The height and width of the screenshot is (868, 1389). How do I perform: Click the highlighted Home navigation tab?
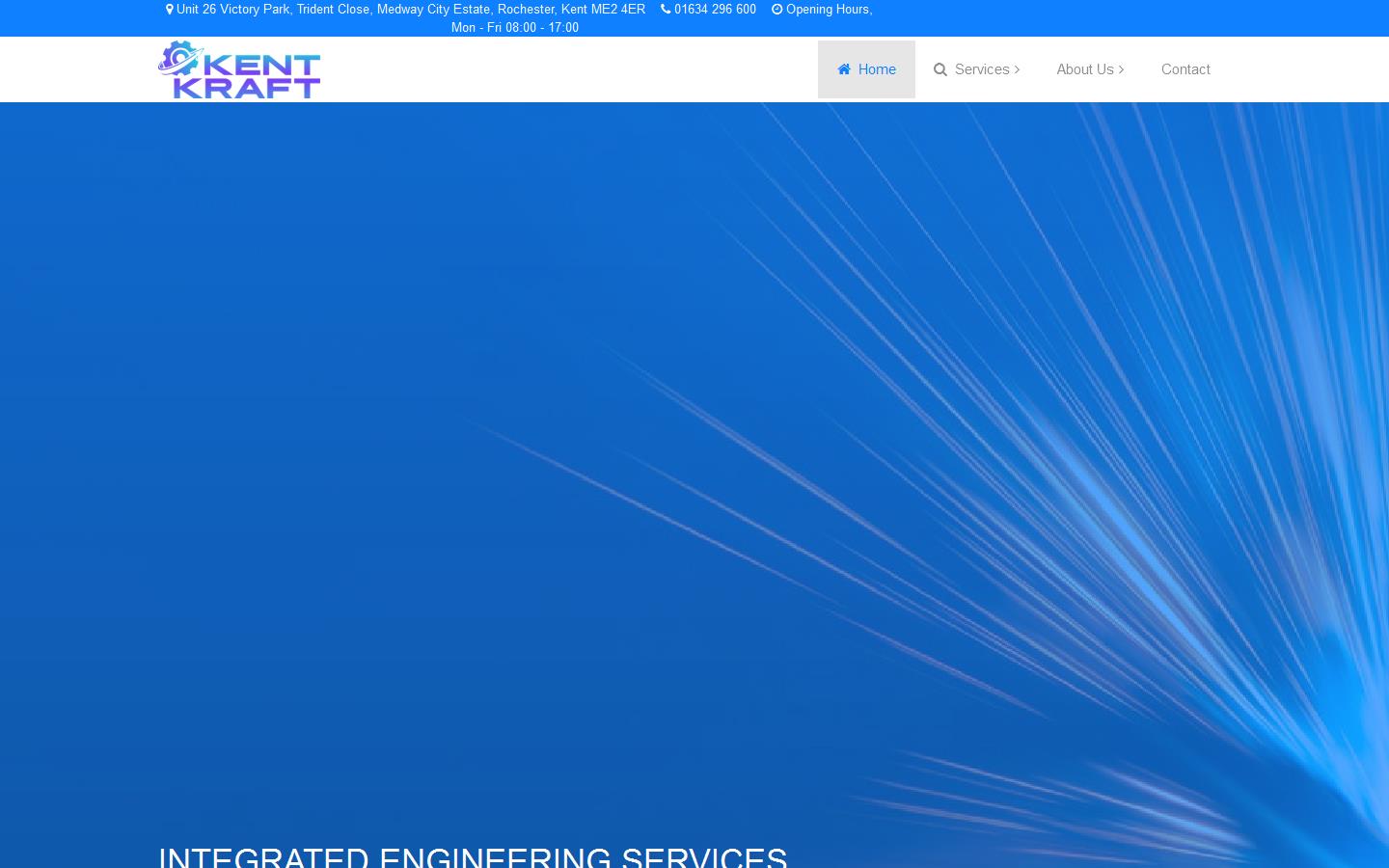click(866, 69)
